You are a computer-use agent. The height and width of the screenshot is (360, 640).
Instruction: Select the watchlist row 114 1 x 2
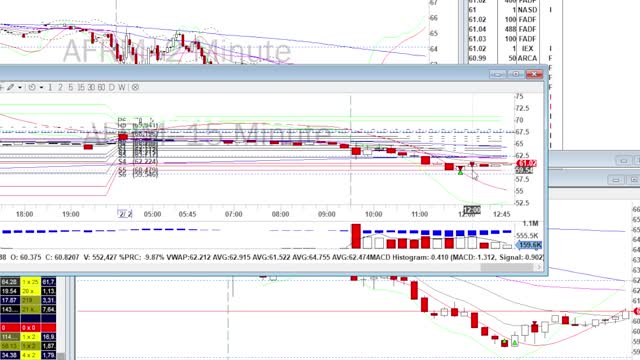pyautogui.click(x=28, y=337)
